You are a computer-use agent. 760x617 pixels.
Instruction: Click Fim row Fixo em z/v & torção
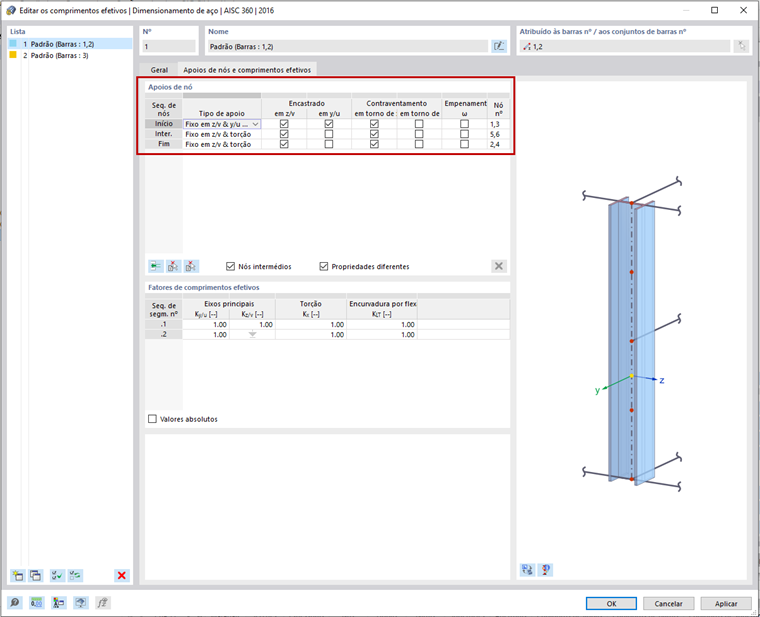tap(222, 144)
